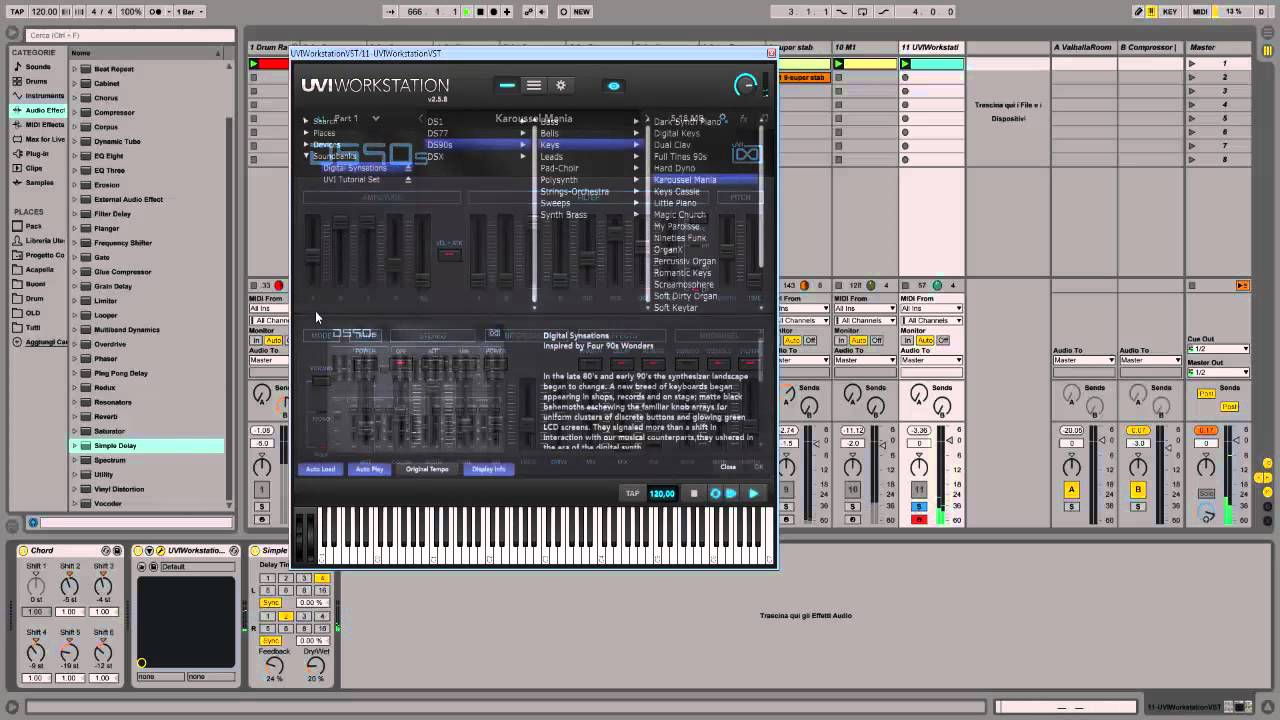Image resolution: width=1280 pixels, height=720 pixels.
Task: Adjust Simple Delay Feedback knob
Action: coord(273,666)
